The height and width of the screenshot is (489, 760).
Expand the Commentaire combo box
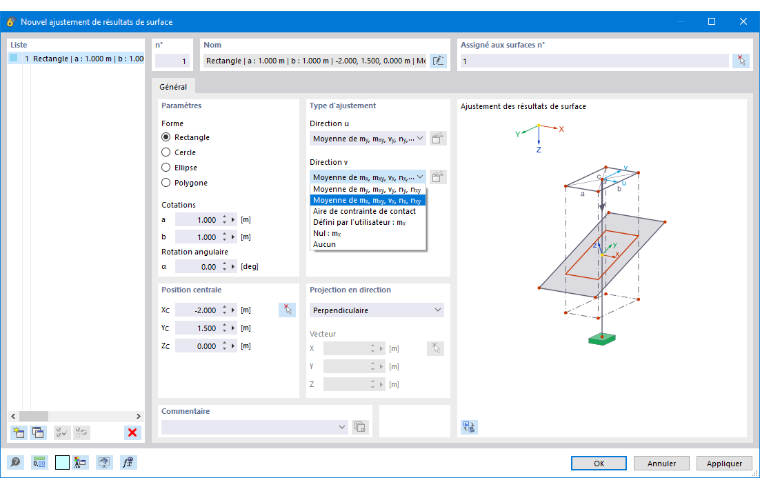tap(342, 427)
